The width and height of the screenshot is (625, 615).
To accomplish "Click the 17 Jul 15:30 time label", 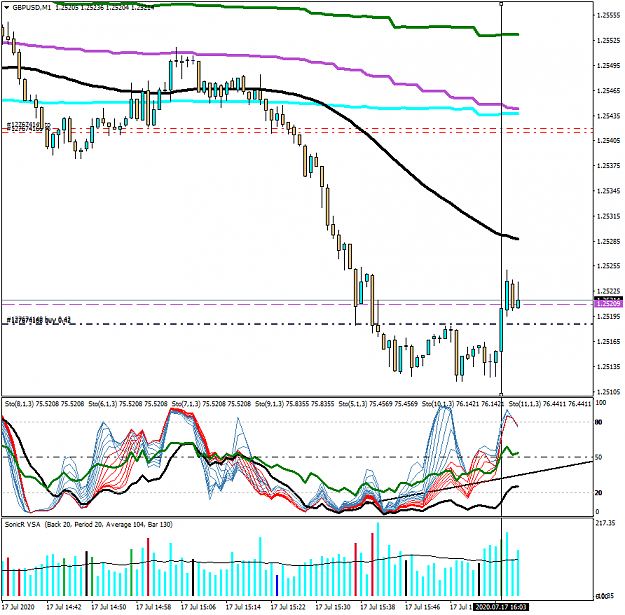I will (333, 607).
